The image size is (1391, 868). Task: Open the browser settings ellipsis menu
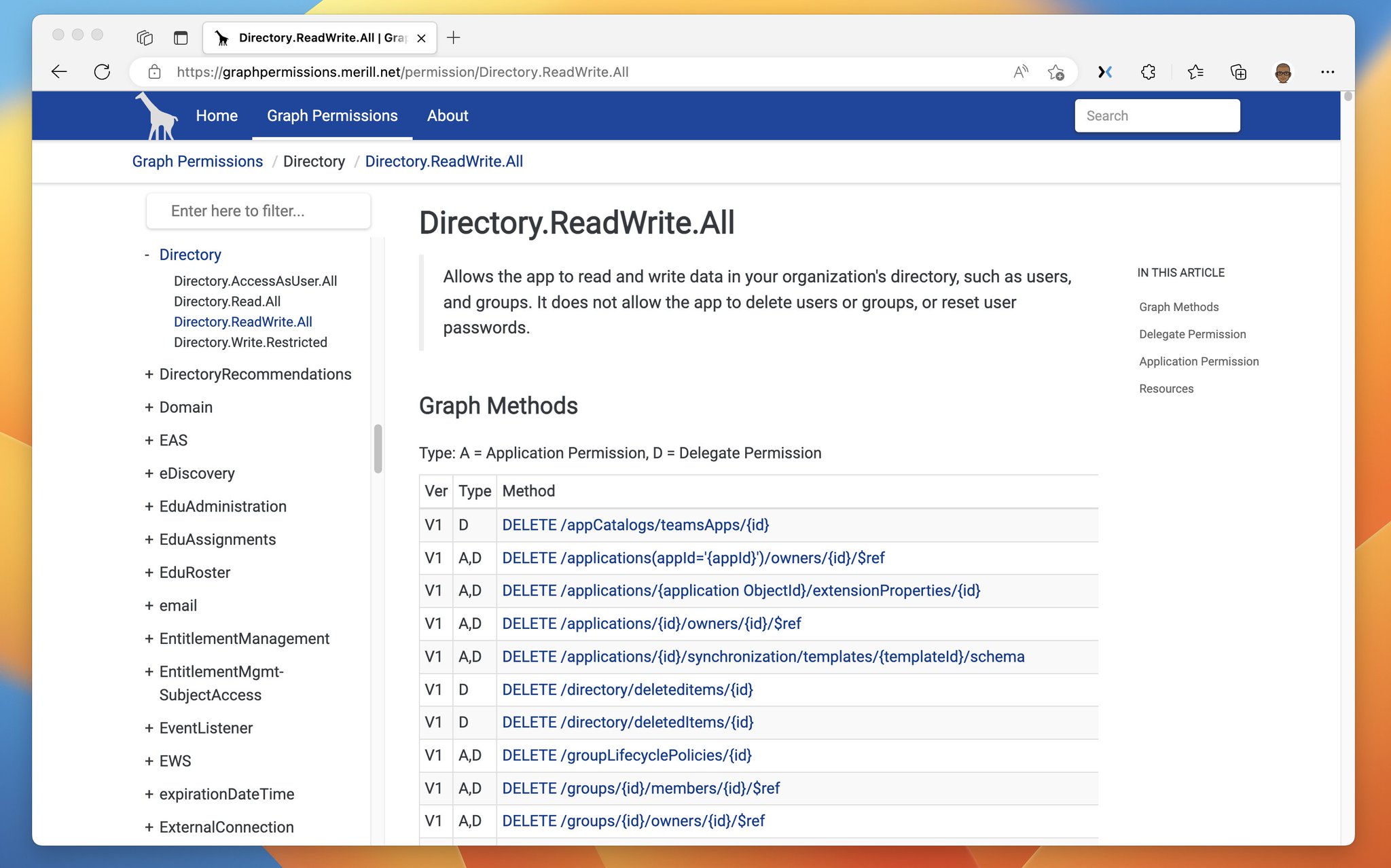[x=1327, y=72]
